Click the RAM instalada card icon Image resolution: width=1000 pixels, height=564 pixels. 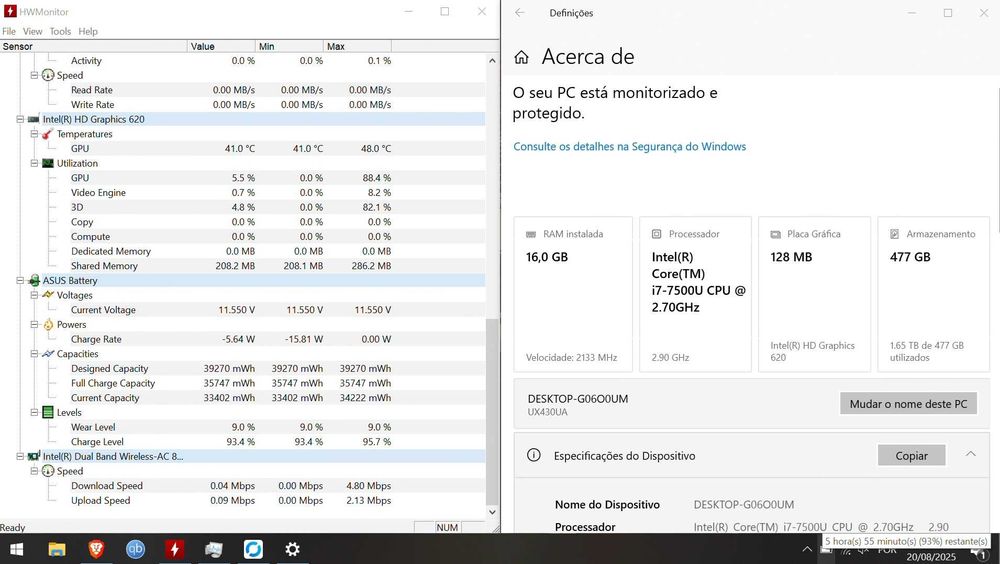point(531,234)
